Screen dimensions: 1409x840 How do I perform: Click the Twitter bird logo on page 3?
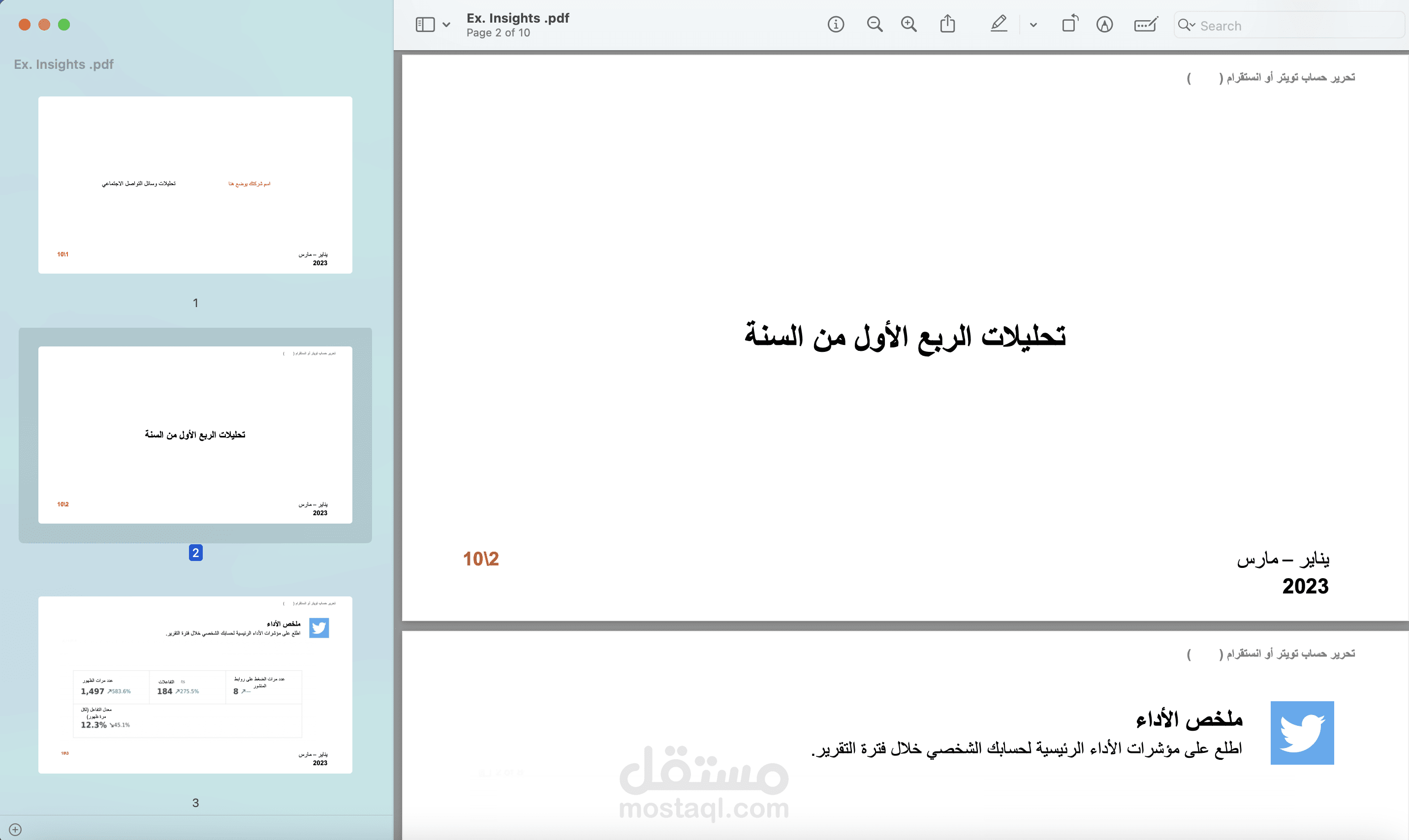click(x=1302, y=733)
